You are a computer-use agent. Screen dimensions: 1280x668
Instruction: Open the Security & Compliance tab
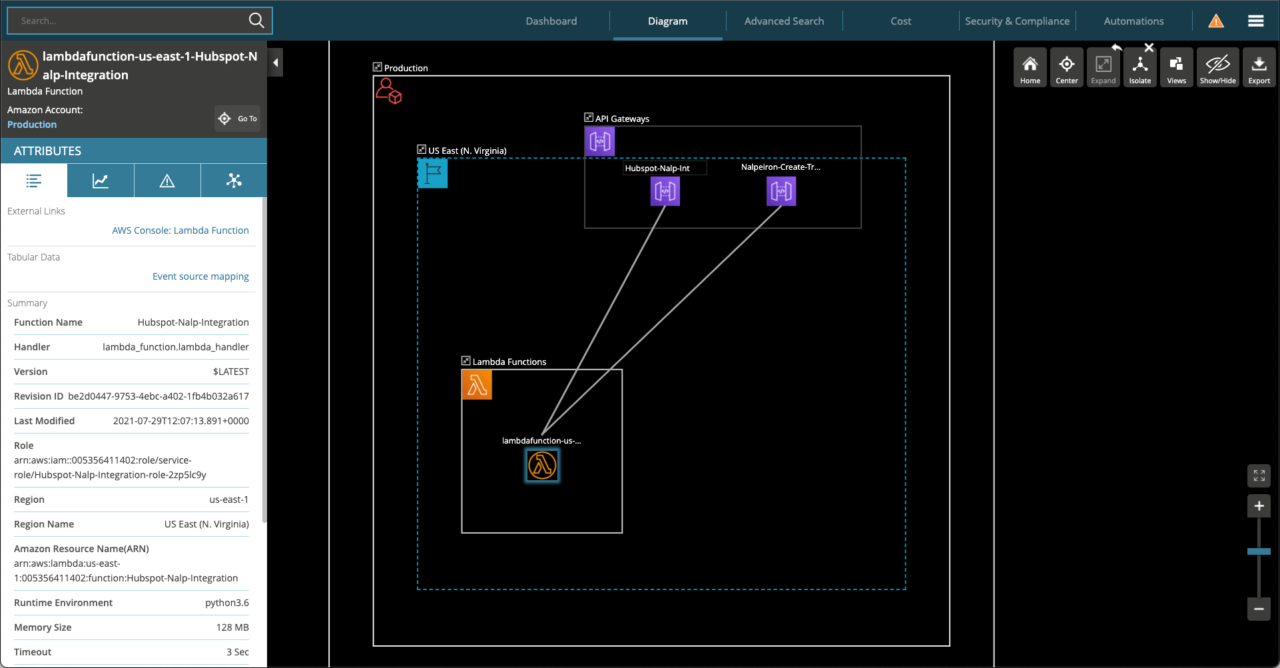click(1017, 20)
